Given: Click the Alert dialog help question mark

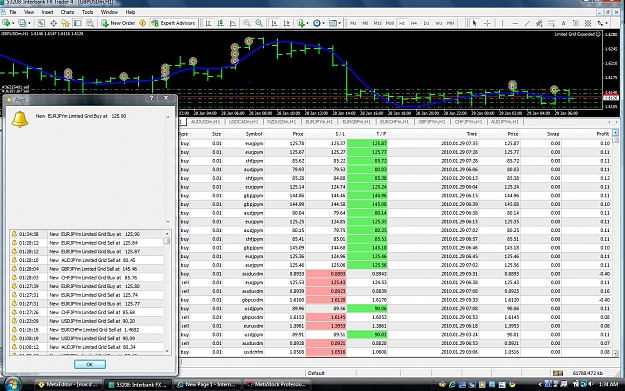Looking at the screenshot, I should click(151, 98).
